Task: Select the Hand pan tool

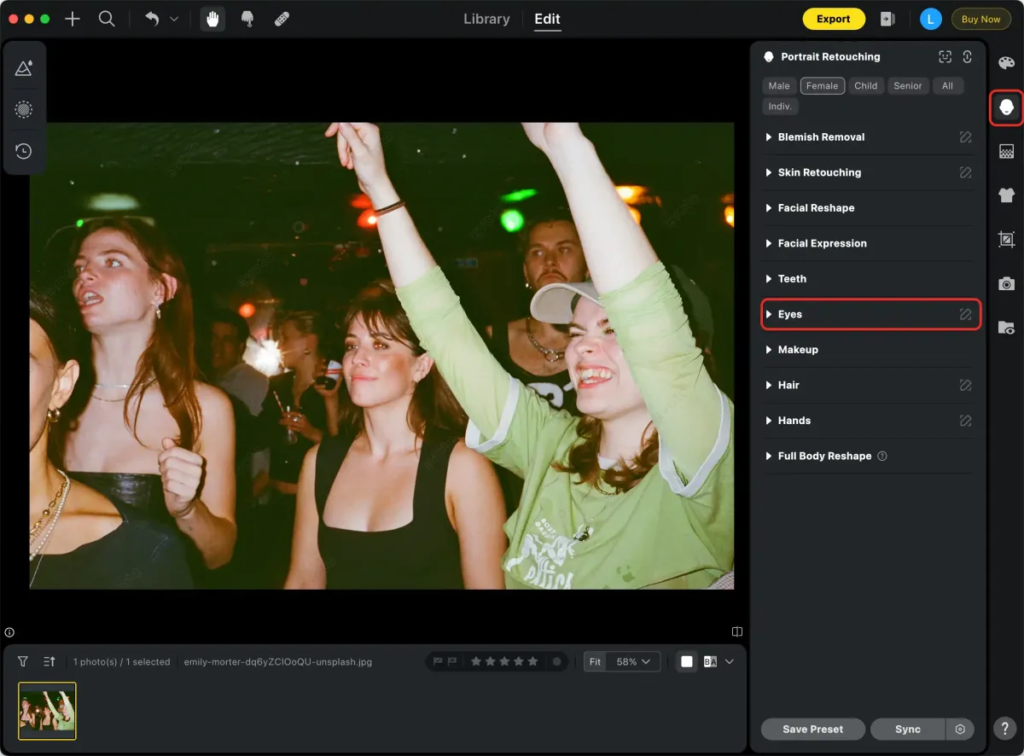Action: [x=212, y=19]
